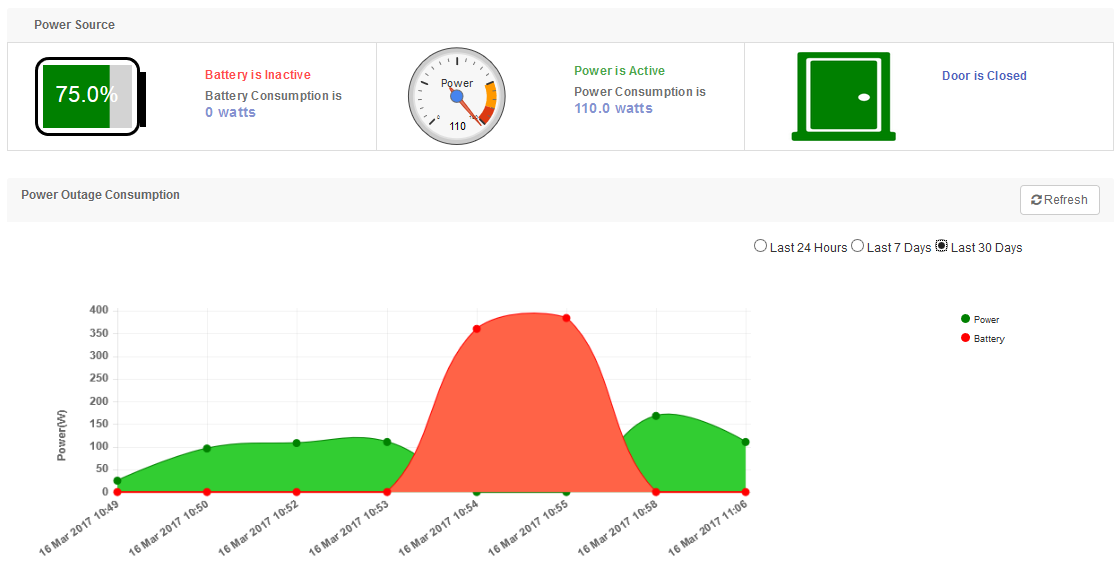Click the 'Battery Consumption is' label

tap(274, 96)
